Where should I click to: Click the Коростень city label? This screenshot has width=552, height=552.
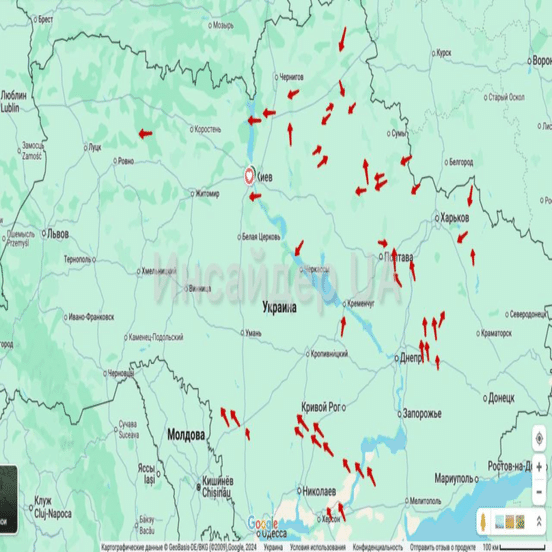coord(208,130)
